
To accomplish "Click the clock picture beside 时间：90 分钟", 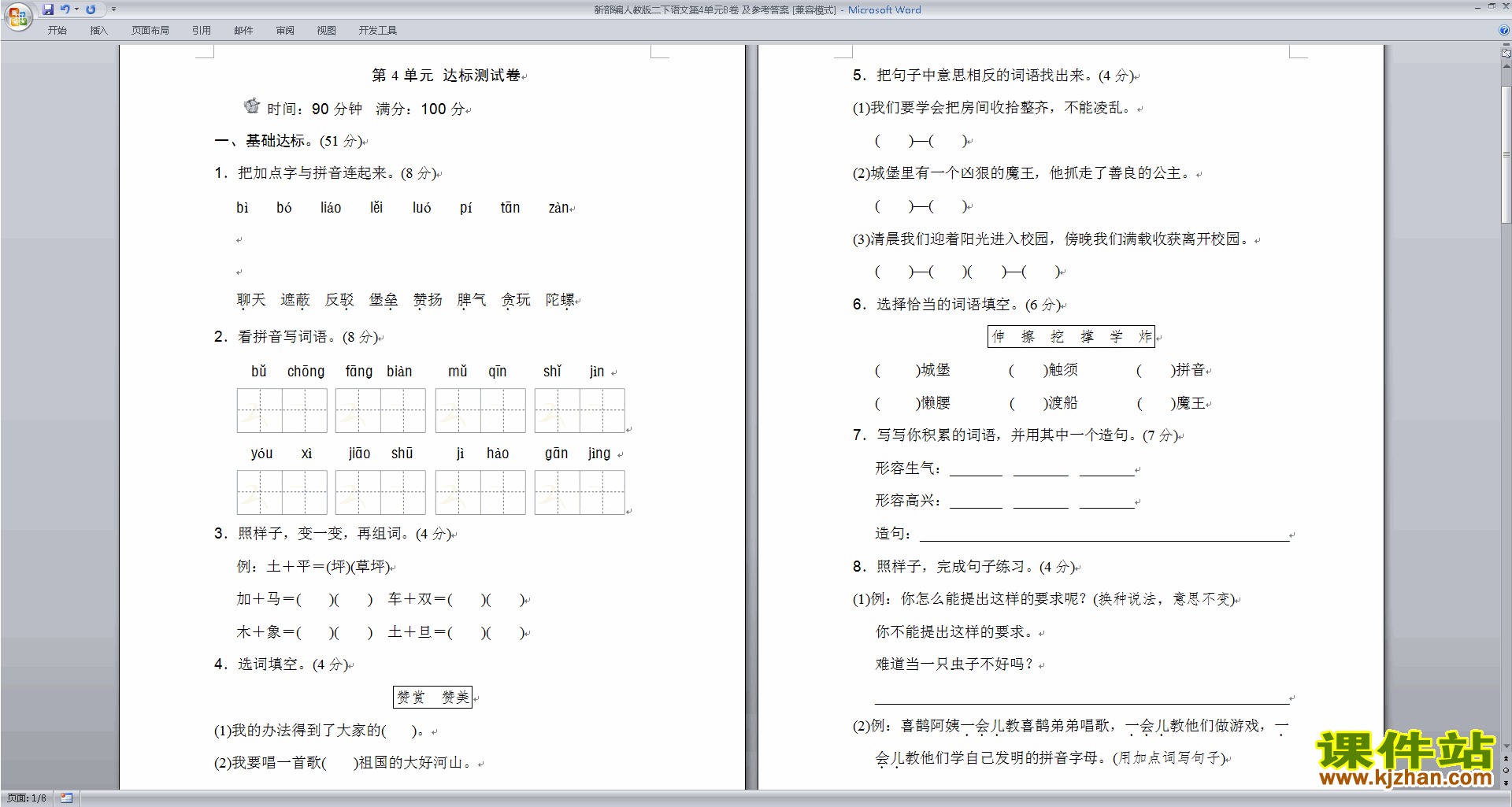I will pos(252,106).
